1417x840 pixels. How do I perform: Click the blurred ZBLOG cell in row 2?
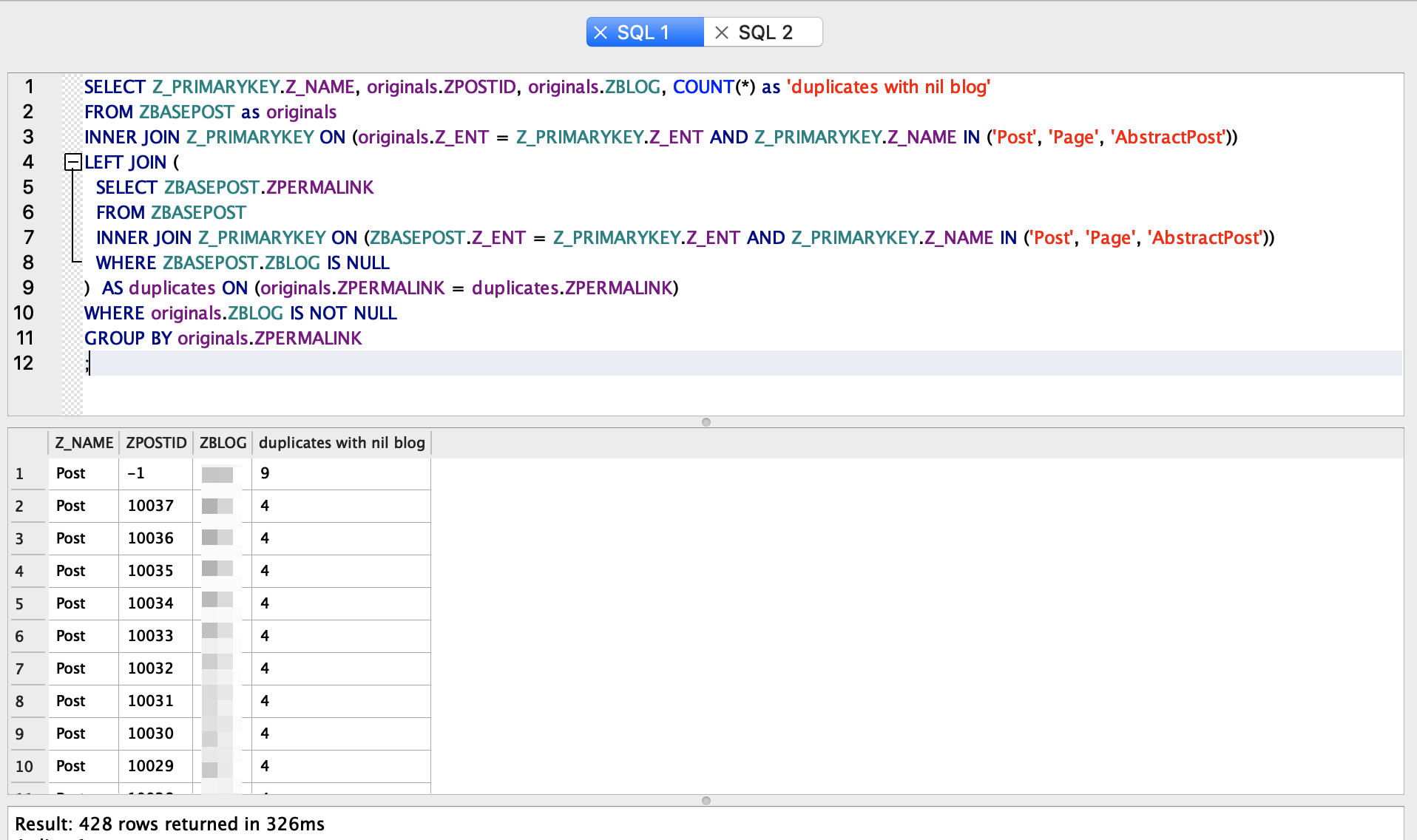(x=222, y=506)
